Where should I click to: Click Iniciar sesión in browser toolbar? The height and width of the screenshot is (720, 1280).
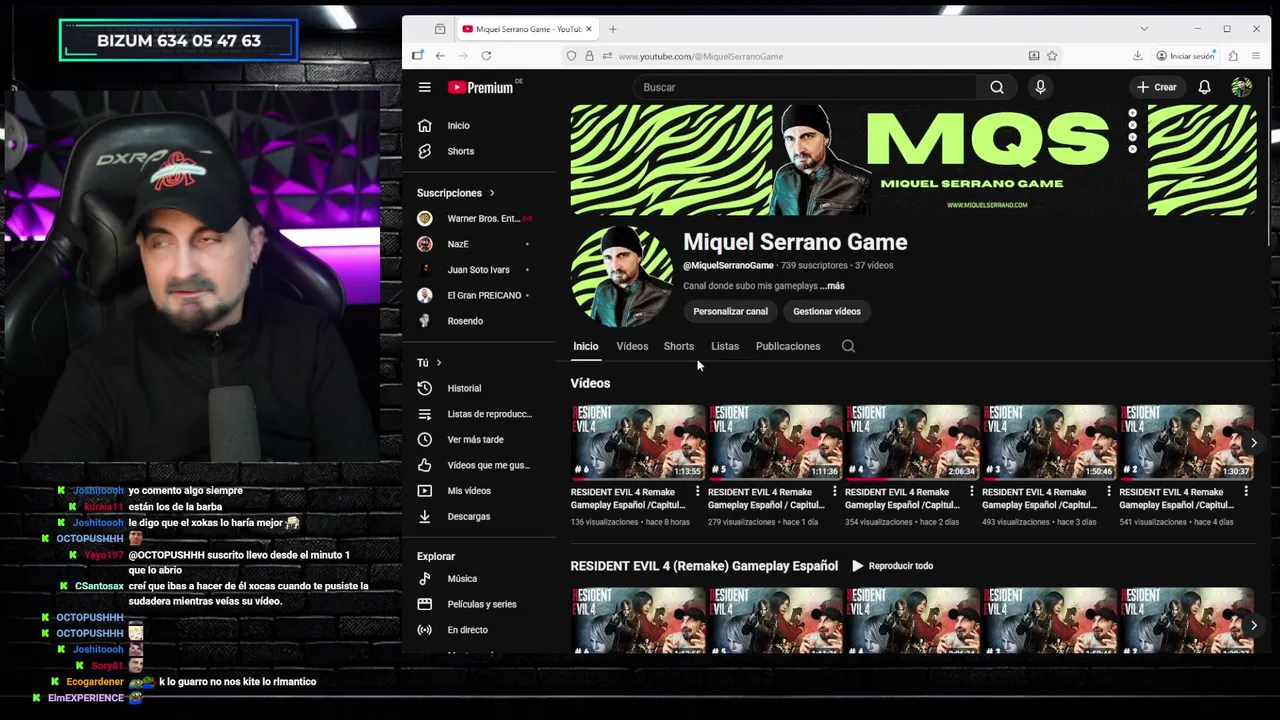[x=1186, y=56]
